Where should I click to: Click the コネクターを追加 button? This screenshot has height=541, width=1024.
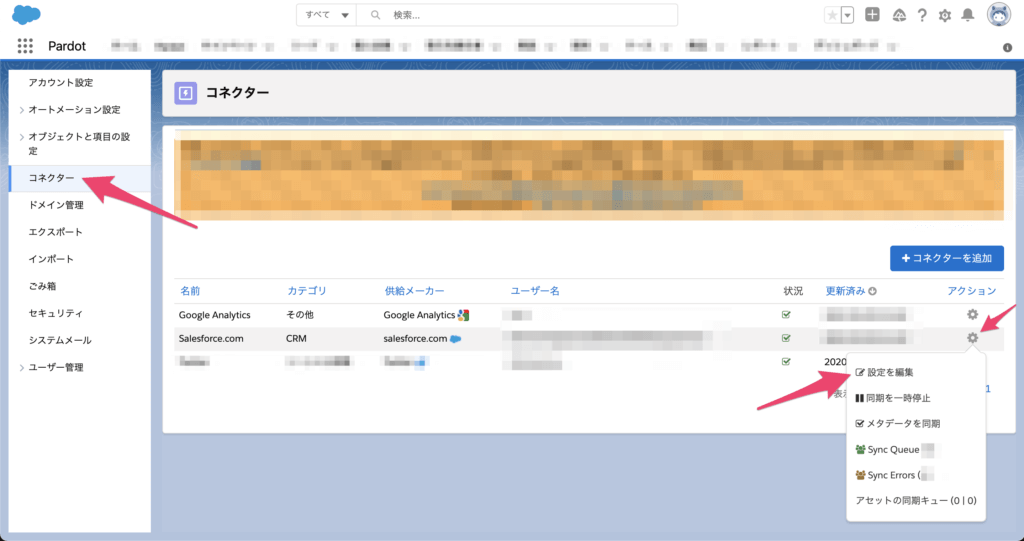tap(946, 258)
